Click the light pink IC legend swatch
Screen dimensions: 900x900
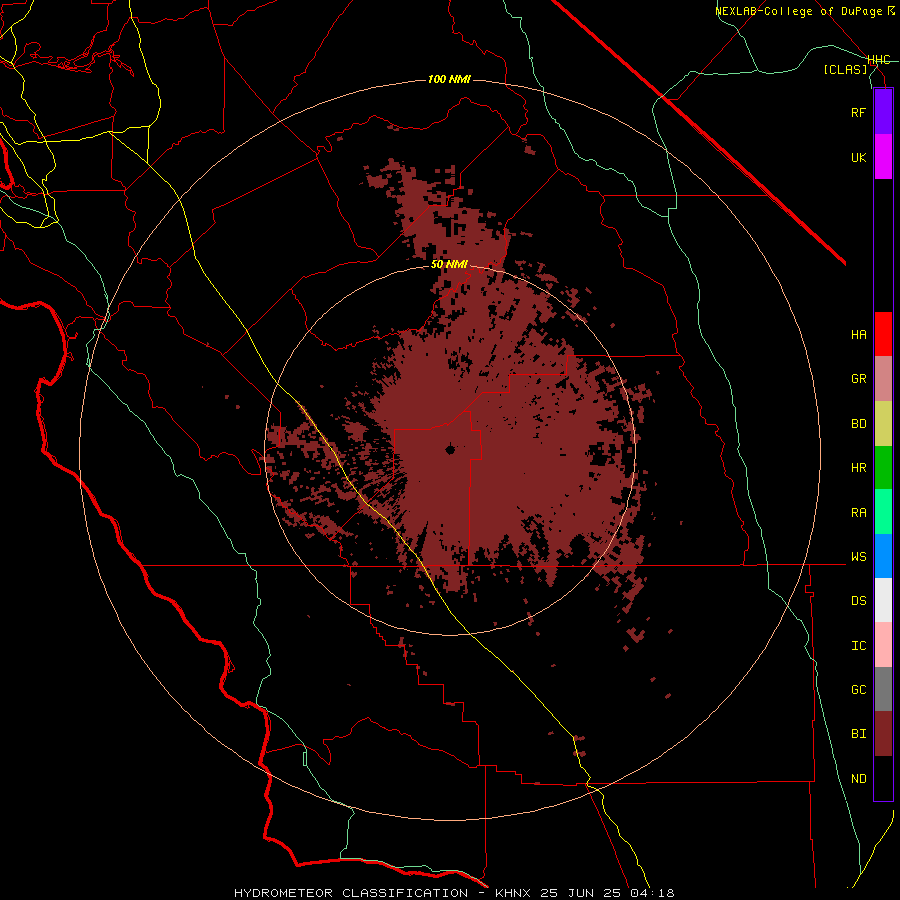click(x=883, y=645)
